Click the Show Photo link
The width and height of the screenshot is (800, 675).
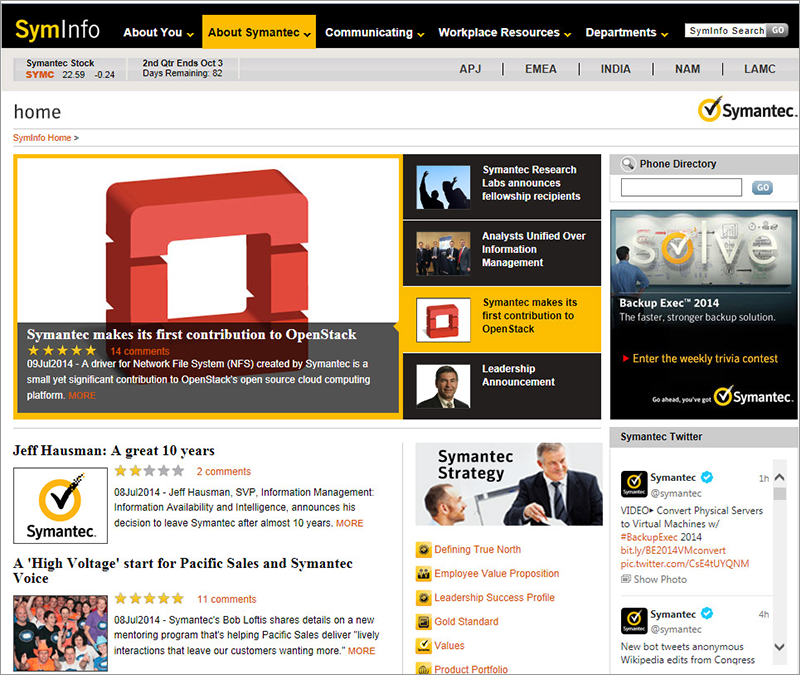660,579
